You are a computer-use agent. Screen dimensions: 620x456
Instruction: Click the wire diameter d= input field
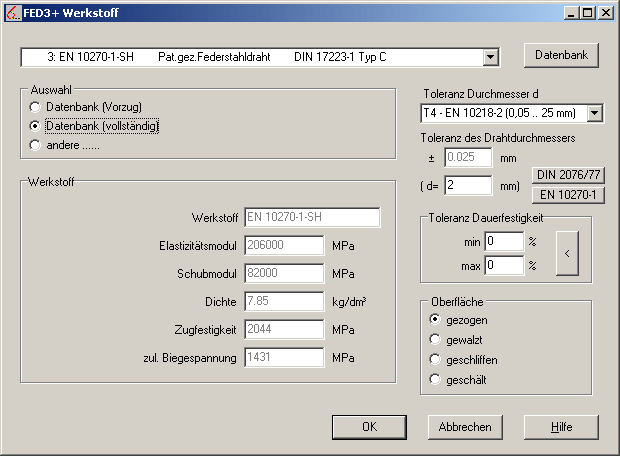click(x=468, y=185)
